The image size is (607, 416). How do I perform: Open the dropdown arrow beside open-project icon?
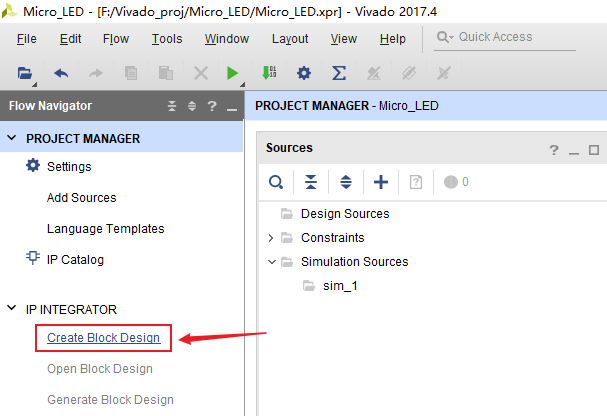tap(34, 84)
